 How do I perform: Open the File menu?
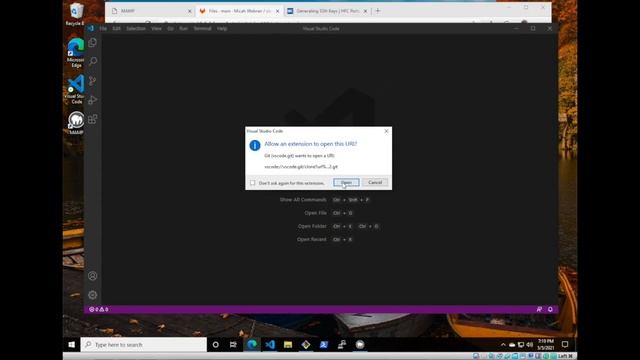103,29
